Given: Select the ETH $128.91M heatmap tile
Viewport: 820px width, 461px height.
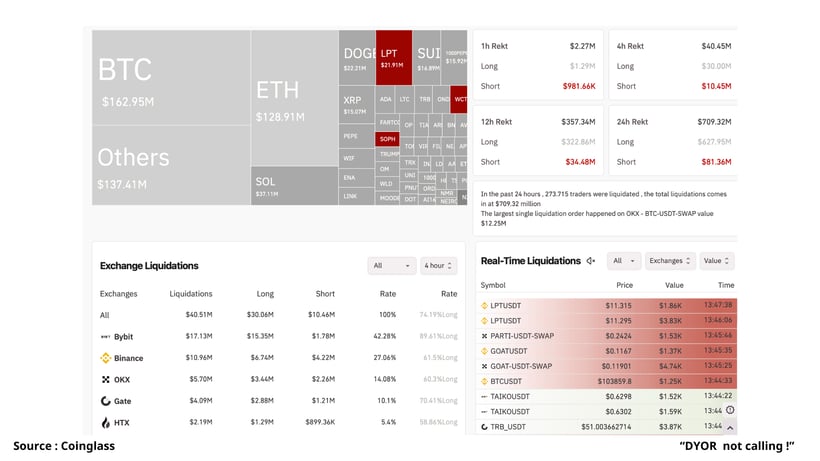Looking at the screenshot, I should point(294,98).
